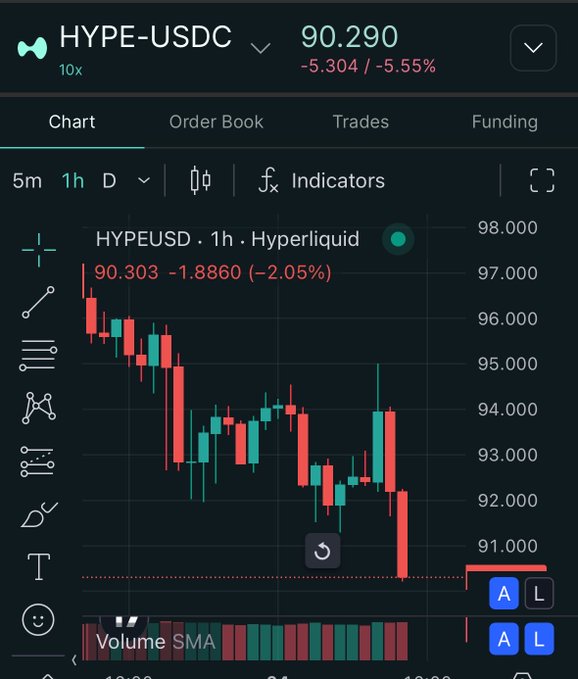Click the latest large red candle

[x=402, y=534]
